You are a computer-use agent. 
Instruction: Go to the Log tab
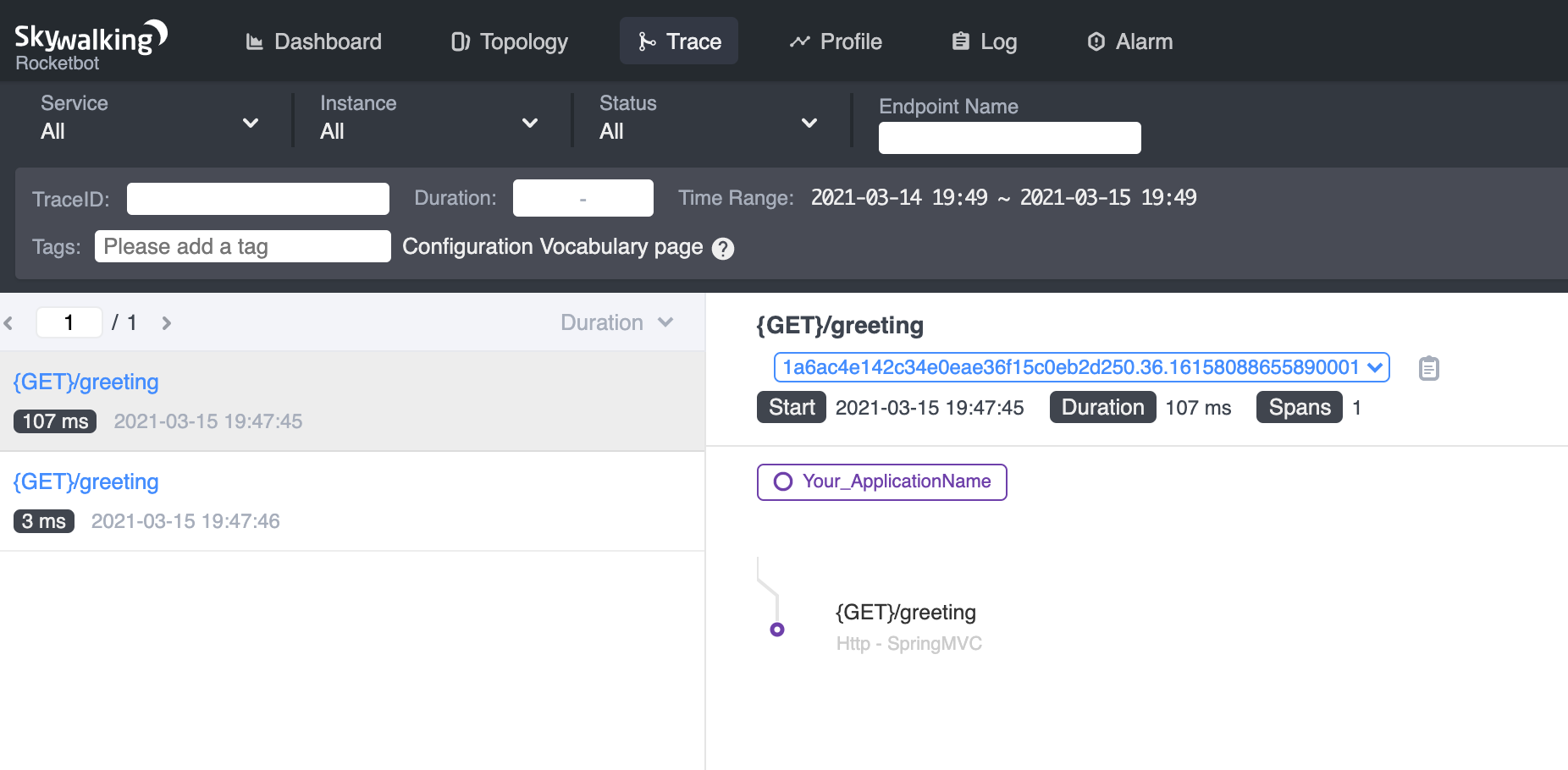point(984,41)
